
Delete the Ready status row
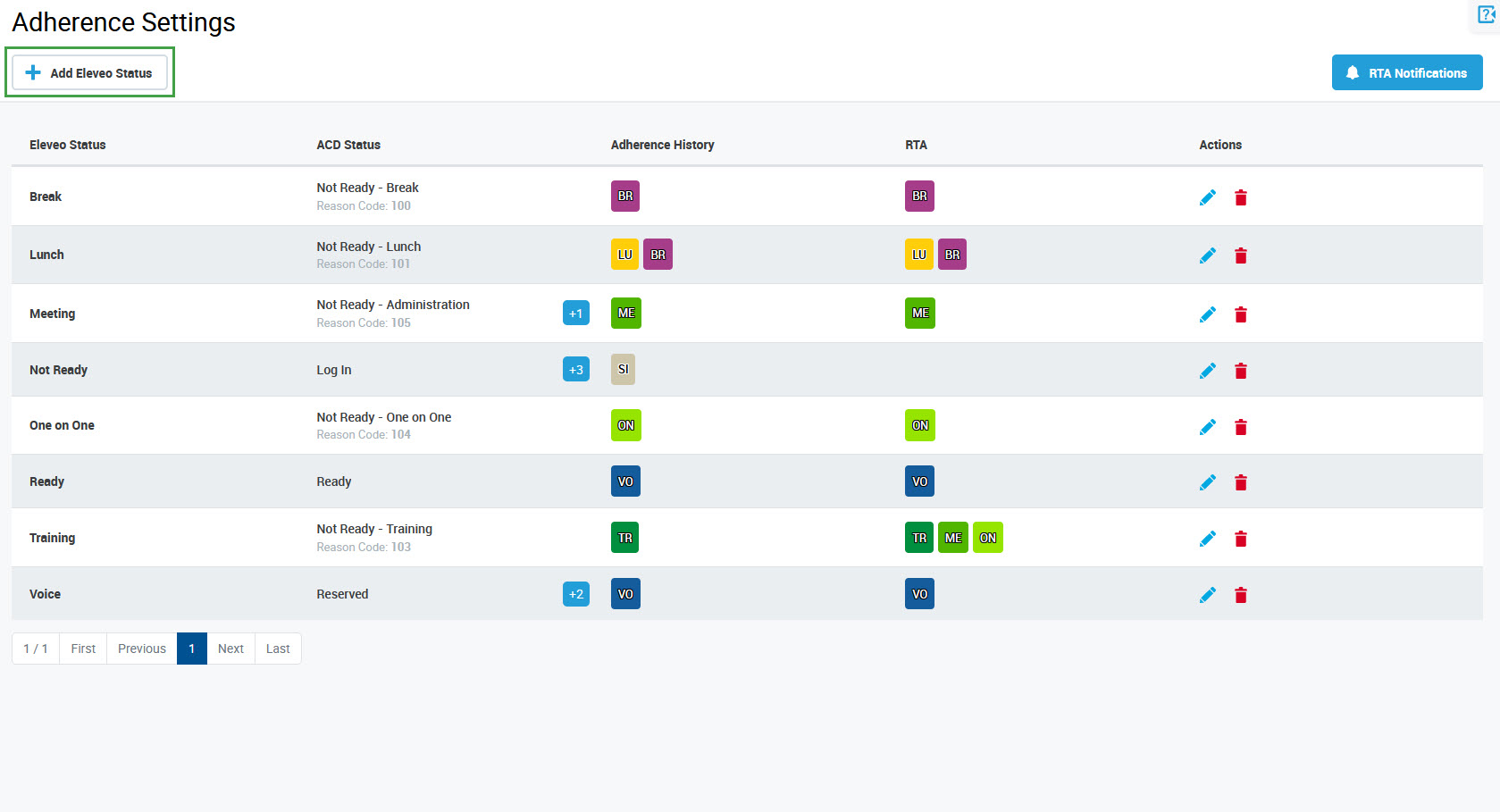click(x=1240, y=483)
